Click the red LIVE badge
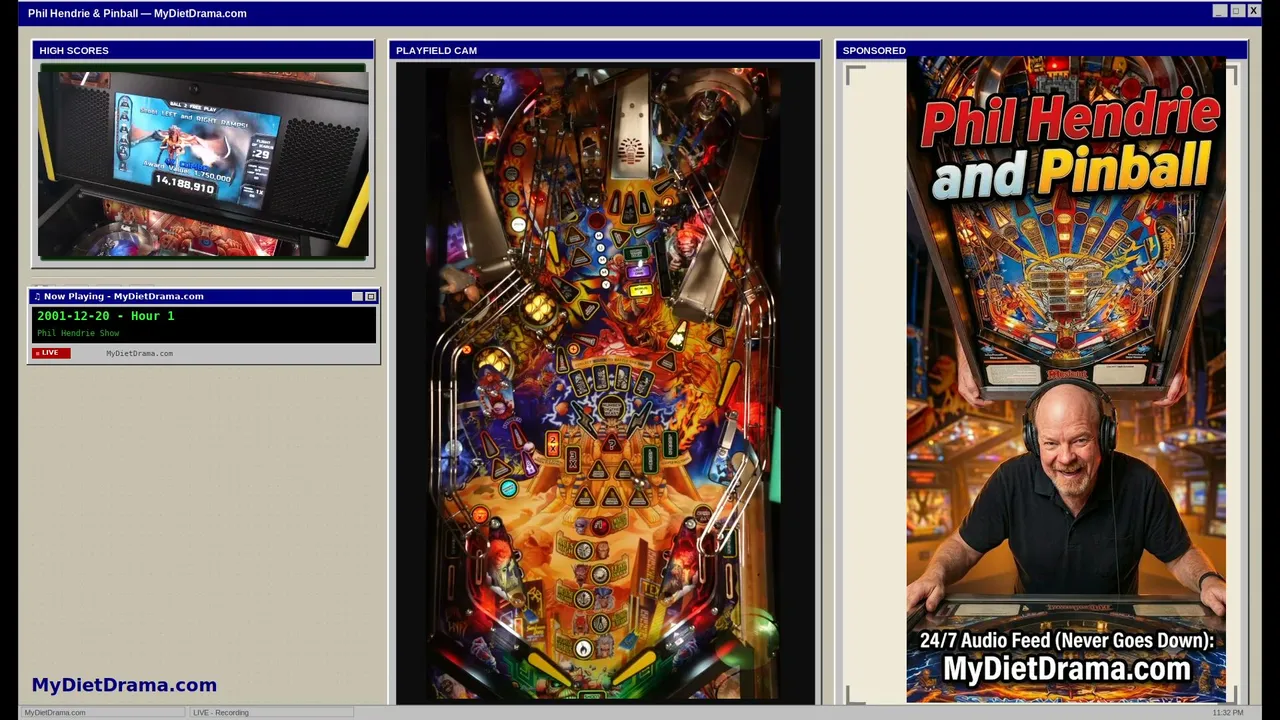 (x=52, y=353)
